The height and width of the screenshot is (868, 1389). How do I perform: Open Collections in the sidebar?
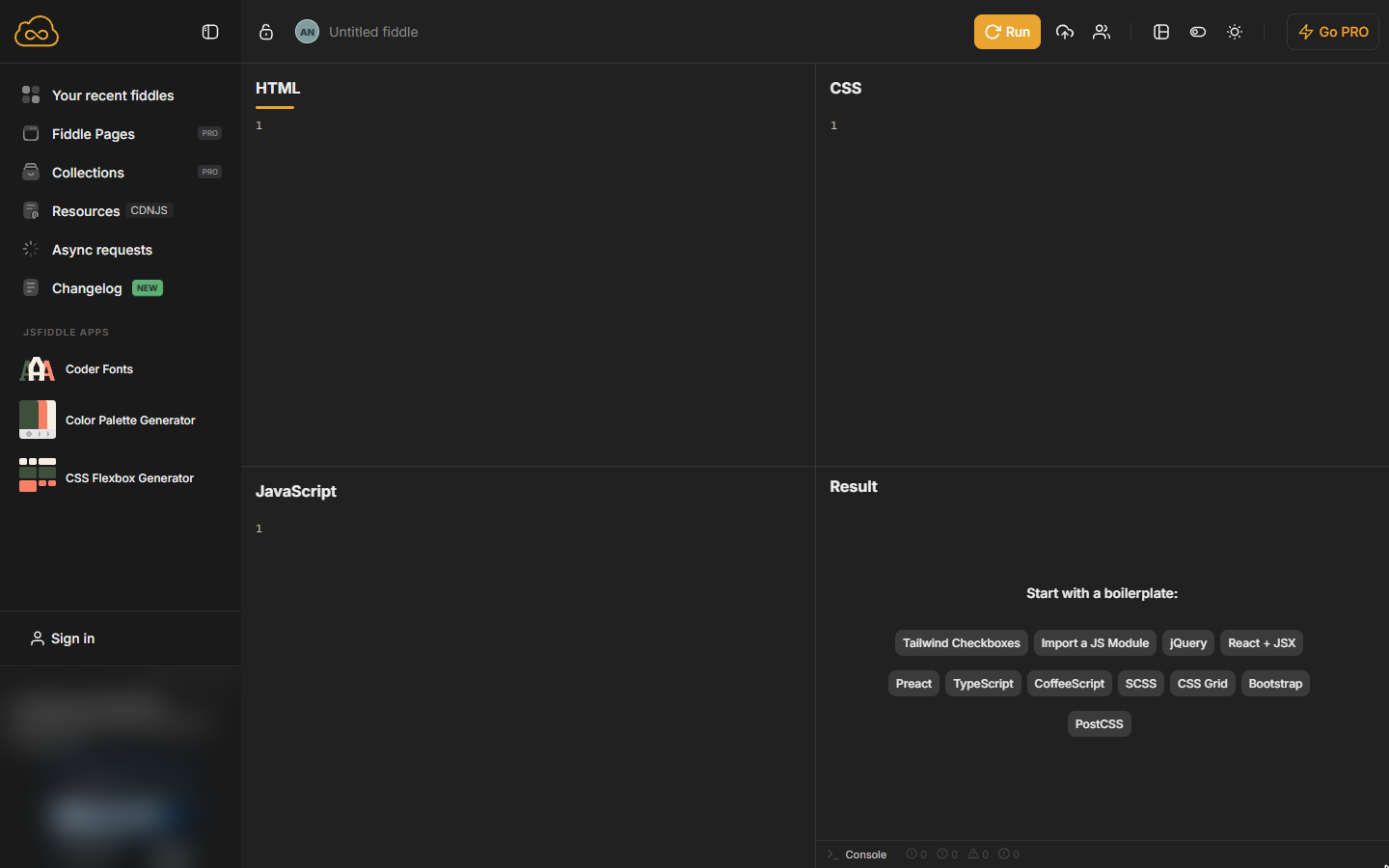point(121,172)
